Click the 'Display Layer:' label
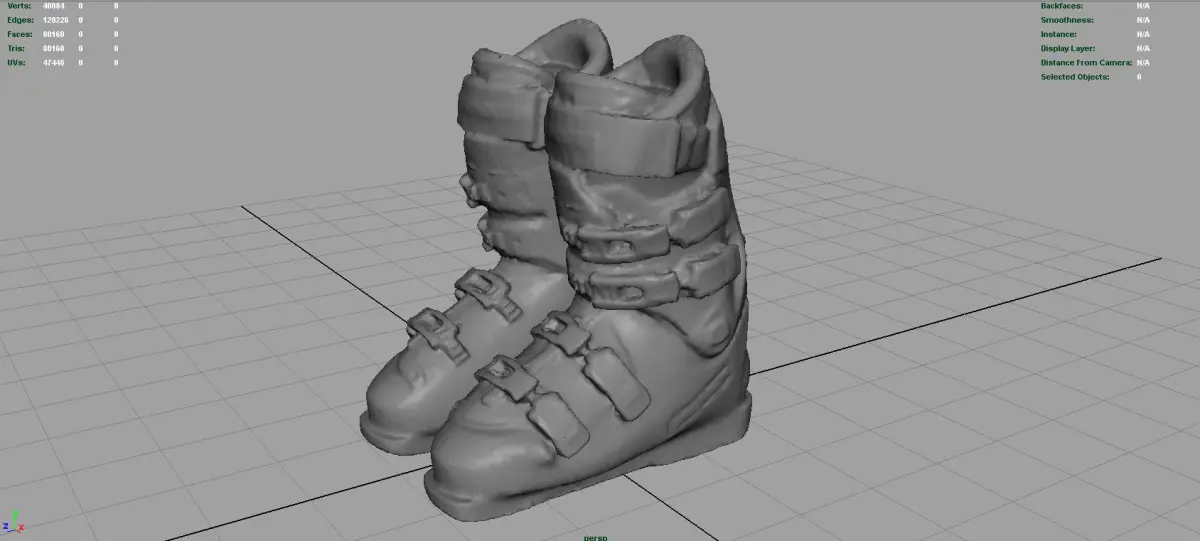Viewport: 1200px width, 541px height. [x=1068, y=48]
